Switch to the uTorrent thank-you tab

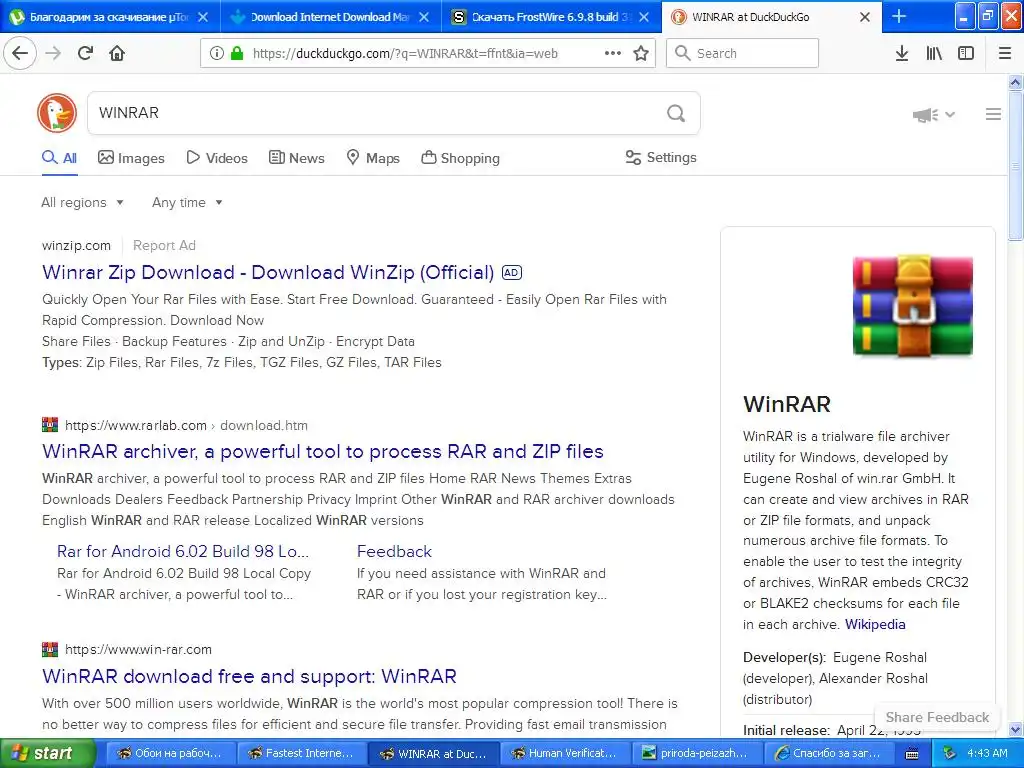coord(110,17)
